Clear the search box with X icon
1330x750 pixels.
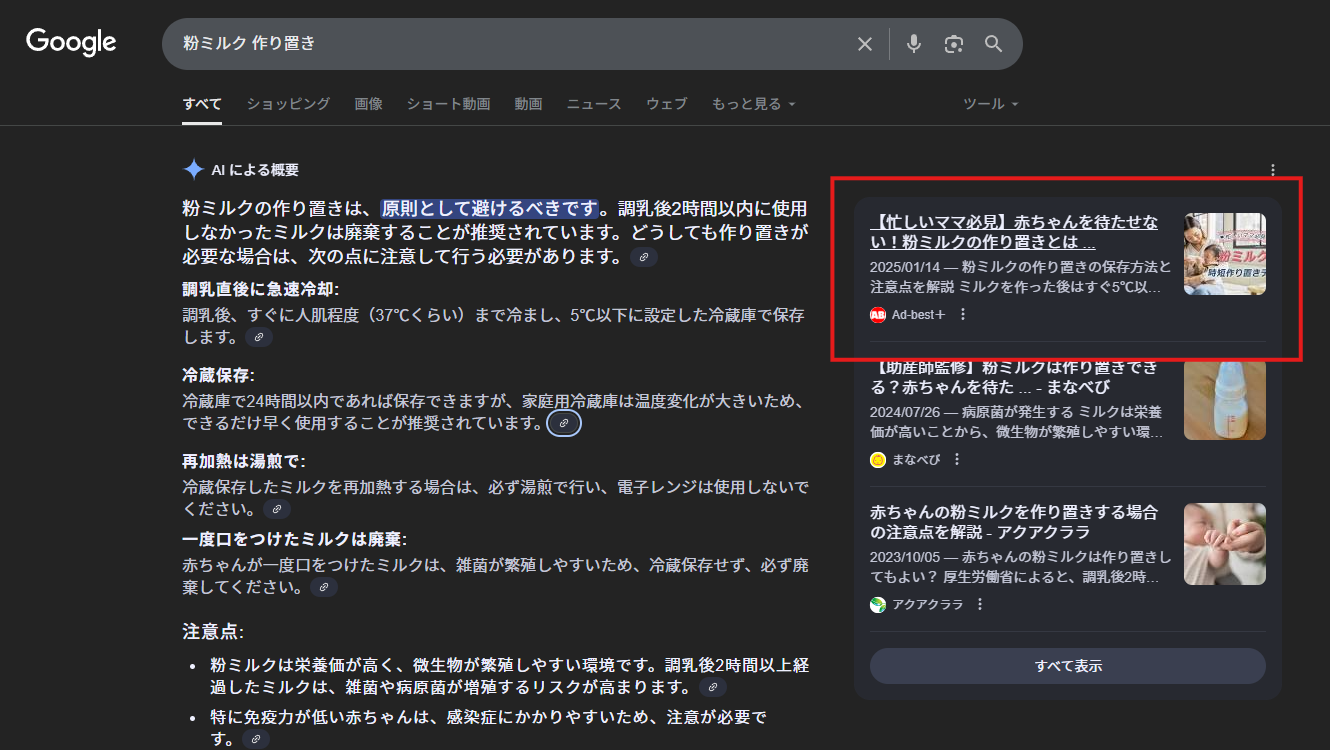(865, 44)
